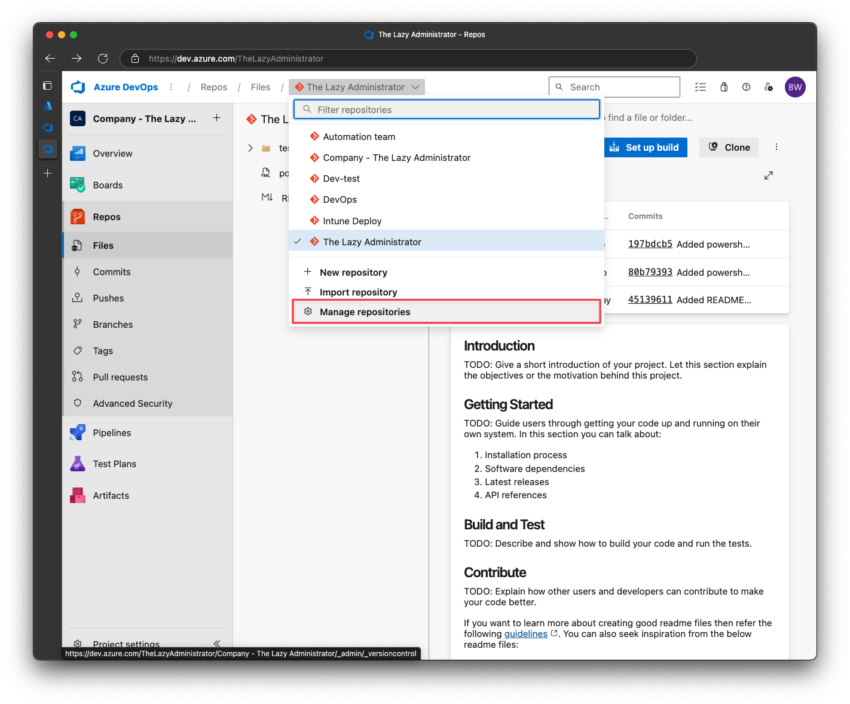Choose the Dev-test repository
The width and height of the screenshot is (850, 704).
click(447, 179)
